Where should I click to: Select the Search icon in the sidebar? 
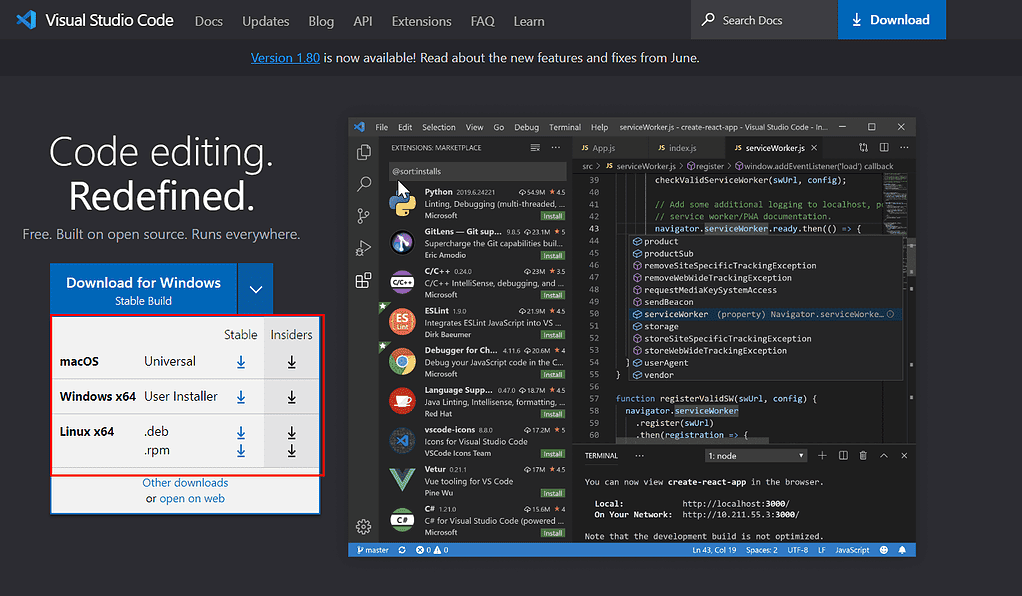[x=363, y=184]
